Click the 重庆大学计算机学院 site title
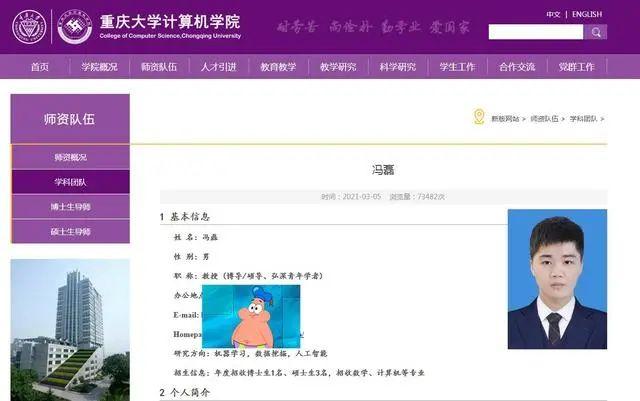The width and height of the screenshot is (640, 401). click(170, 22)
